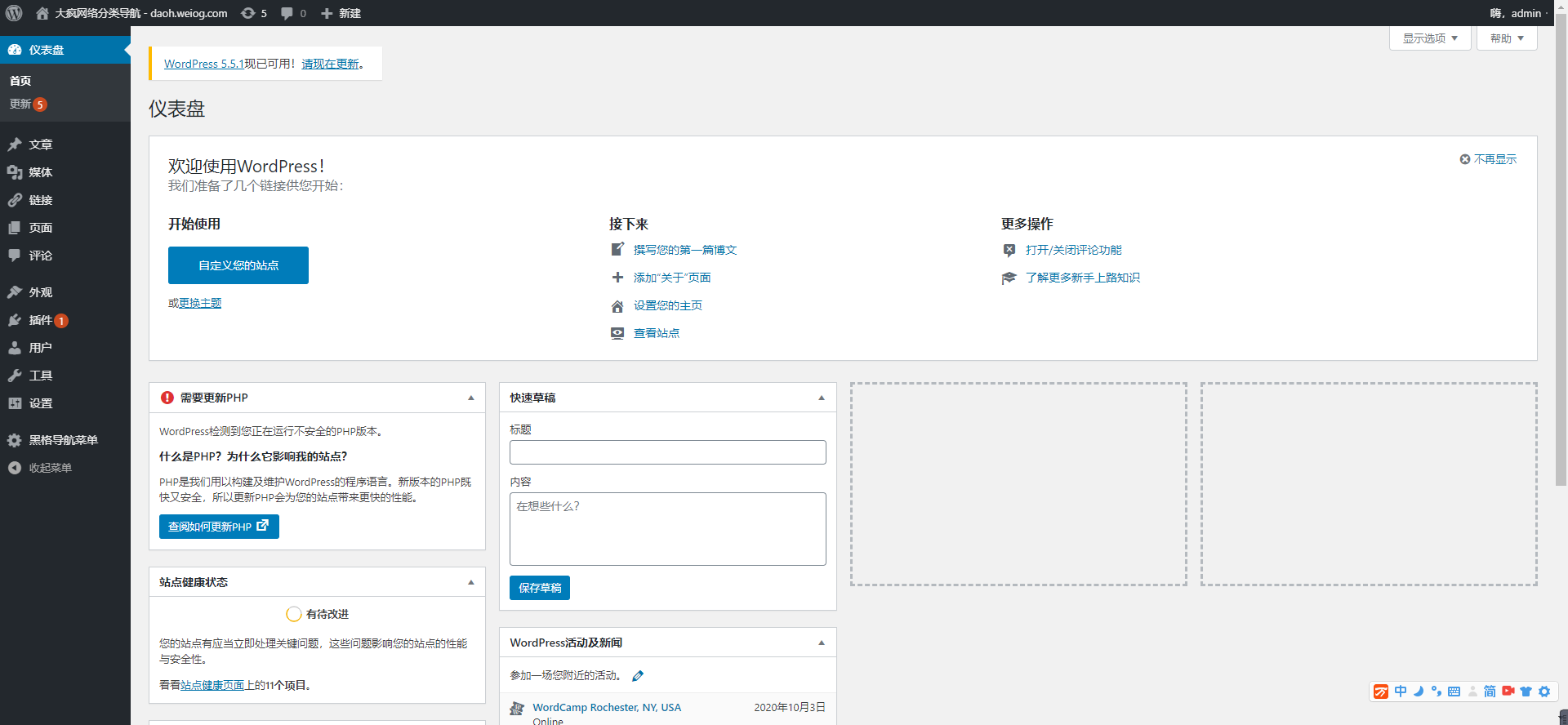Screen dimensions: 1568x725
Task: Click the comments bubble icon in admin bar
Action: click(x=287, y=13)
